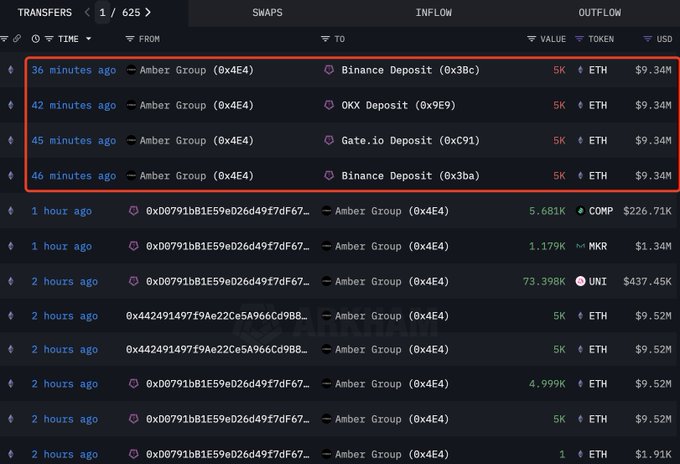Screen dimensions: 680x464
Task: Open Gate.io Deposit (0xC91) entity
Action: (x=410, y=141)
